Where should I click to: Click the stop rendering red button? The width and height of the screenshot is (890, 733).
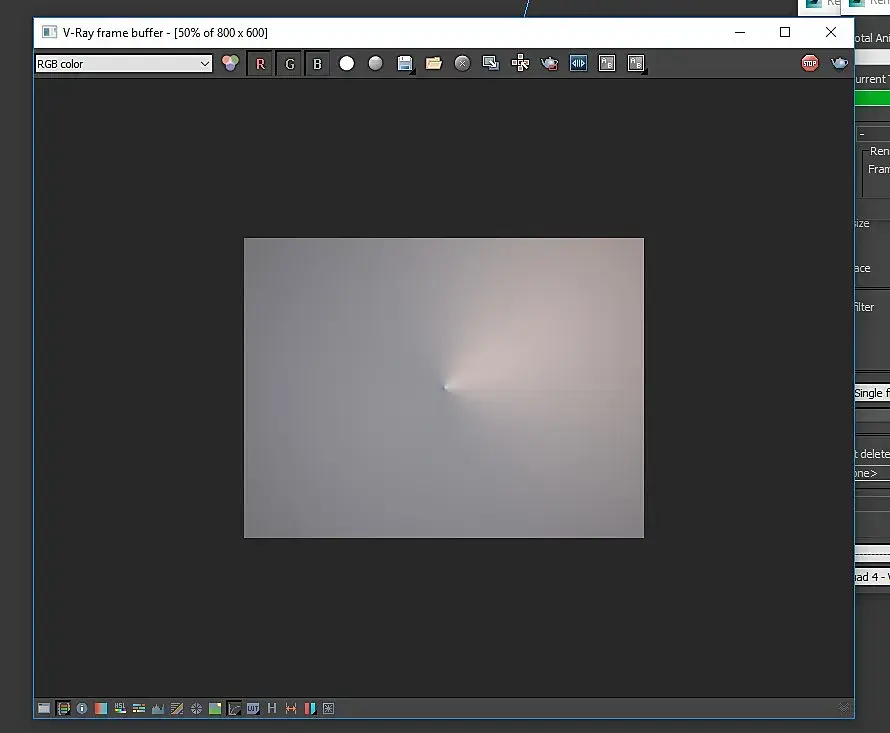click(810, 63)
